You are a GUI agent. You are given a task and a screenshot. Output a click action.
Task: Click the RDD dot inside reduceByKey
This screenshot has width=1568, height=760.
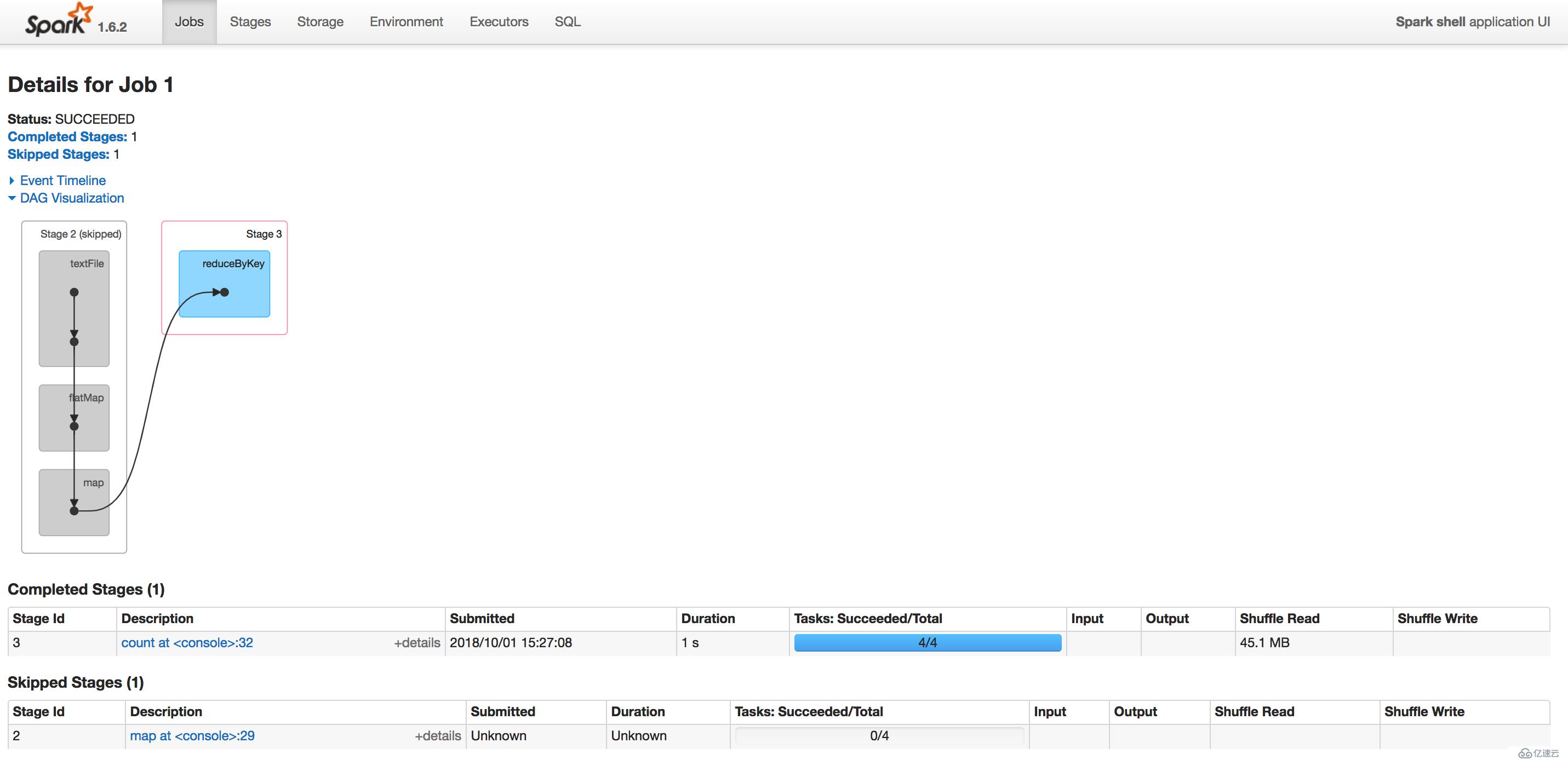(225, 292)
